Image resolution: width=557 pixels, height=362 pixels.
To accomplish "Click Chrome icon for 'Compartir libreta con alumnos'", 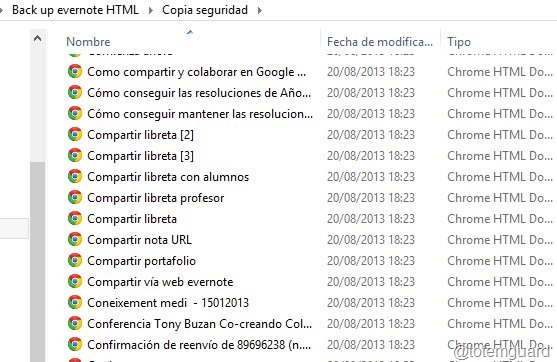I will pos(75,176).
